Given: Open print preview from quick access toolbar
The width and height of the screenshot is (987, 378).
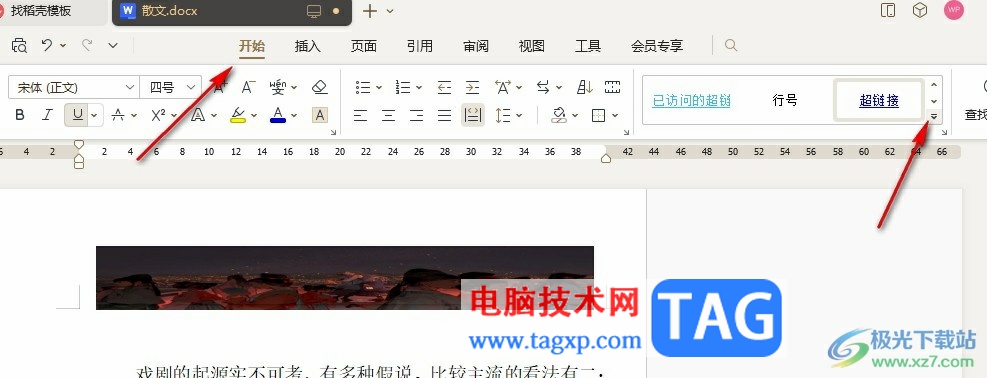Looking at the screenshot, I should tap(20, 45).
